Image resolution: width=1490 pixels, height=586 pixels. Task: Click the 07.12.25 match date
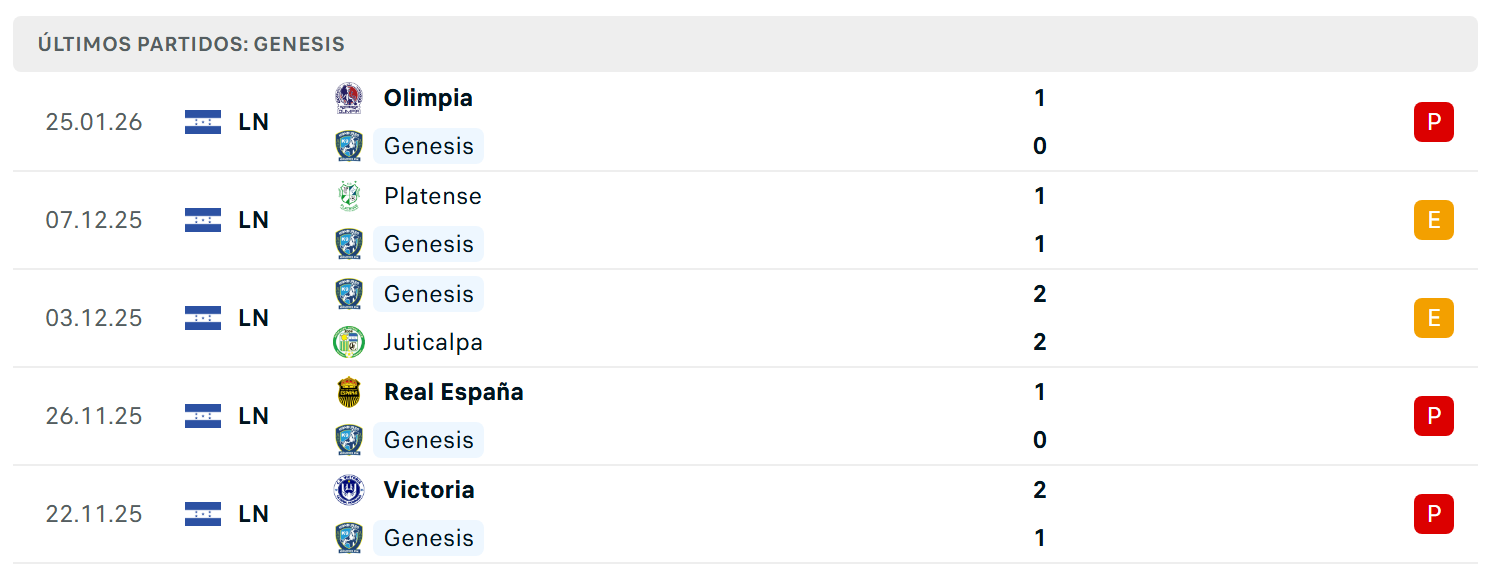point(94,220)
